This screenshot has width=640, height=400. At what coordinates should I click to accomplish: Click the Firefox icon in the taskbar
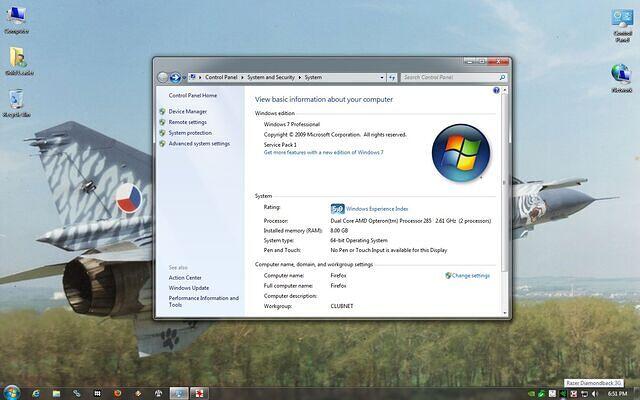[x=117, y=391]
